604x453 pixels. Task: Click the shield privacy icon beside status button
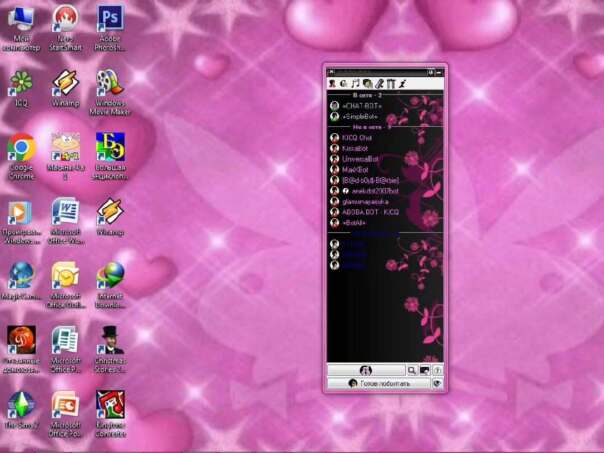click(x=437, y=383)
